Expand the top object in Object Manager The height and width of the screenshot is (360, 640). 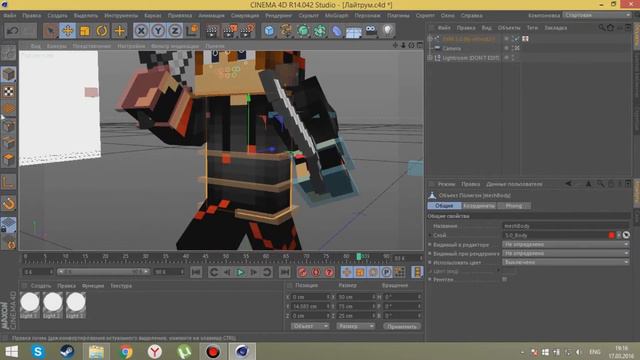click(429, 38)
